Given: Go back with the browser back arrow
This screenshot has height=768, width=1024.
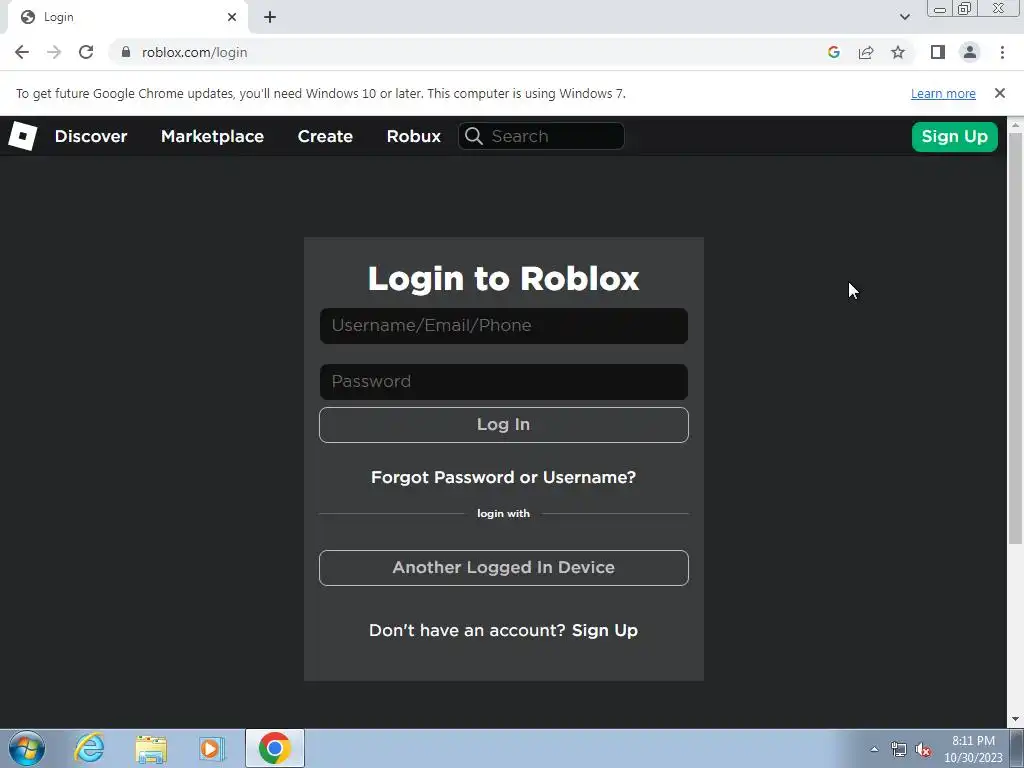Looking at the screenshot, I should click(x=22, y=52).
